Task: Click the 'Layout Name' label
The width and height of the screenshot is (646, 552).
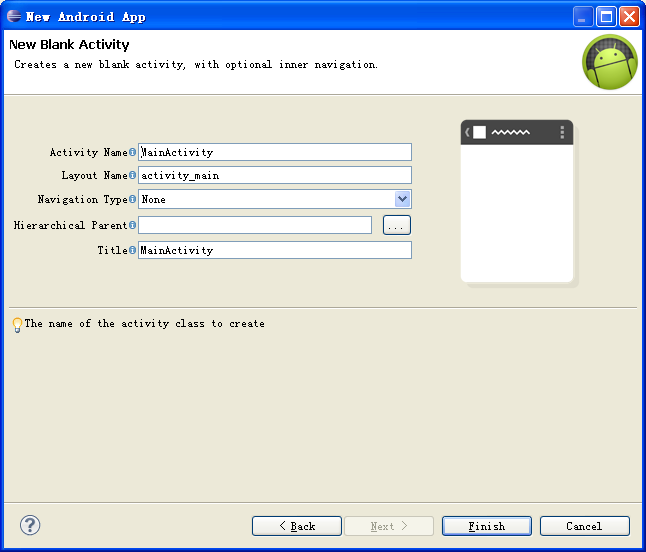Action: tap(94, 175)
